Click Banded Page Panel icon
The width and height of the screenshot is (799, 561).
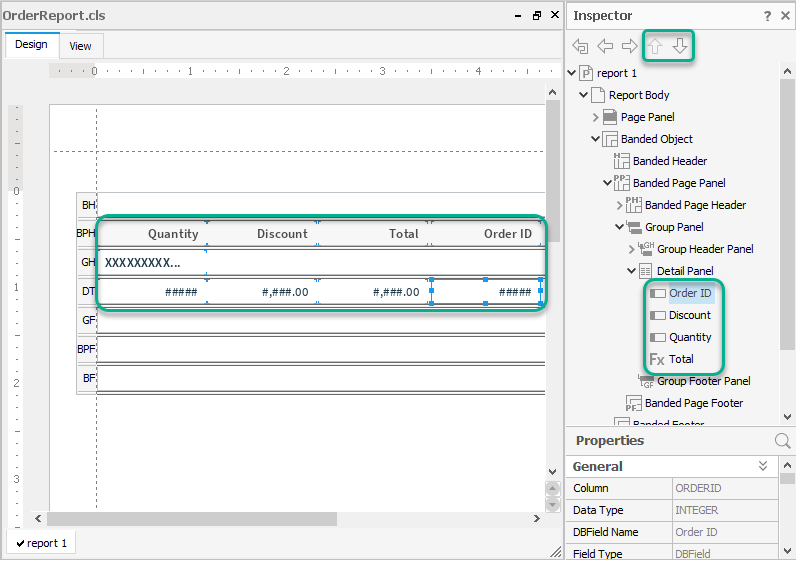tap(621, 182)
